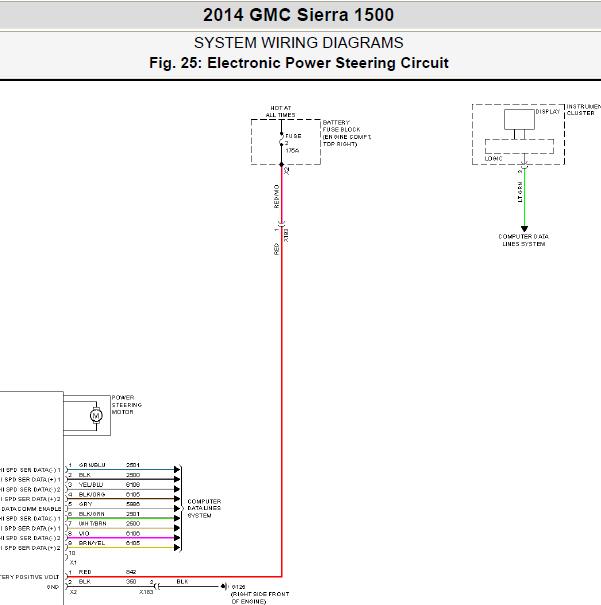Click the "X1" connector label
The height and width of the screenshot is (605, 601).
coord(73,563)
